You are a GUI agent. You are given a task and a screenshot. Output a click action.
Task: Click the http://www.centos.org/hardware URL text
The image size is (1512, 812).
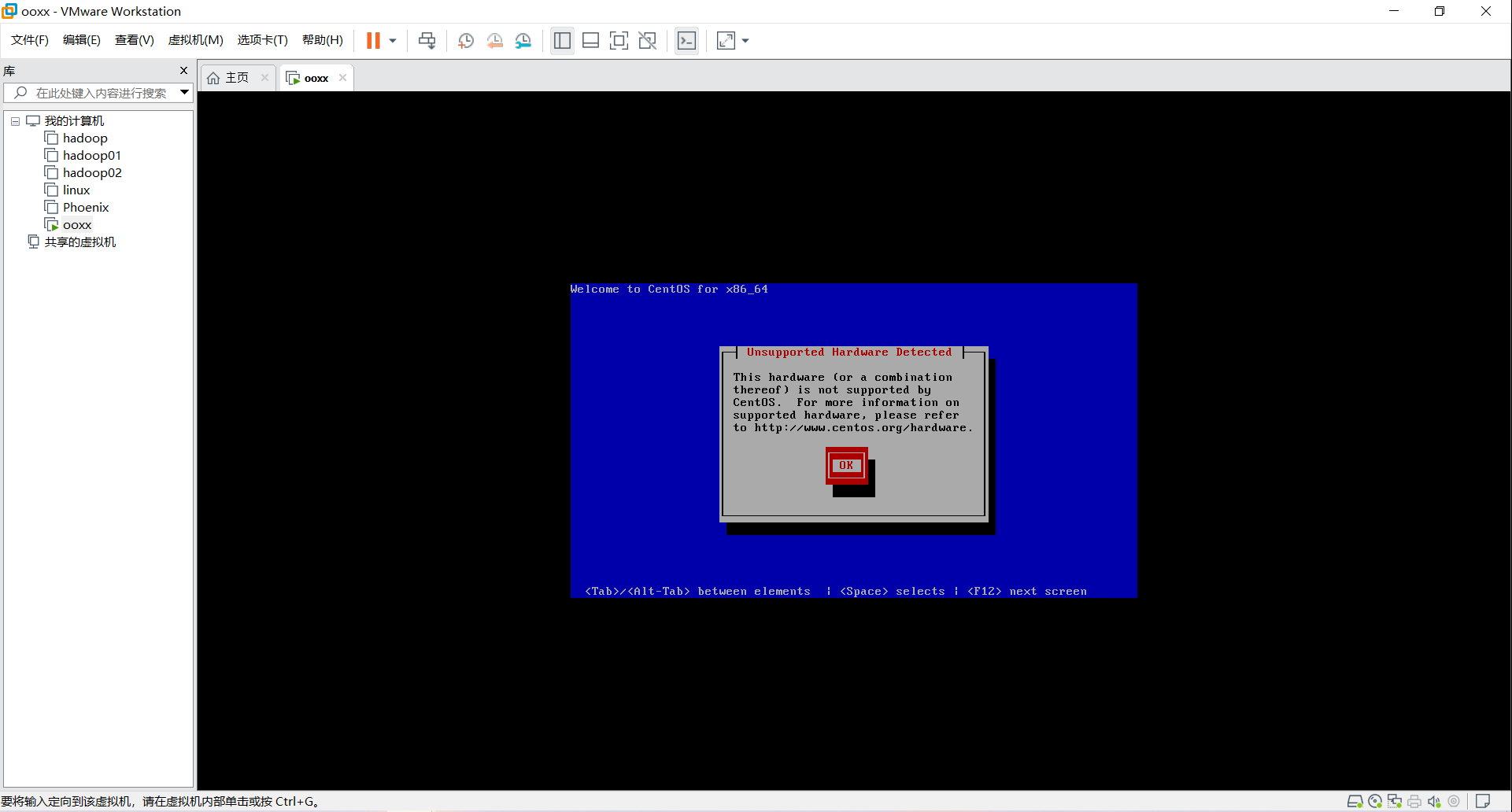pyautogui.click(x=860, y=428)
